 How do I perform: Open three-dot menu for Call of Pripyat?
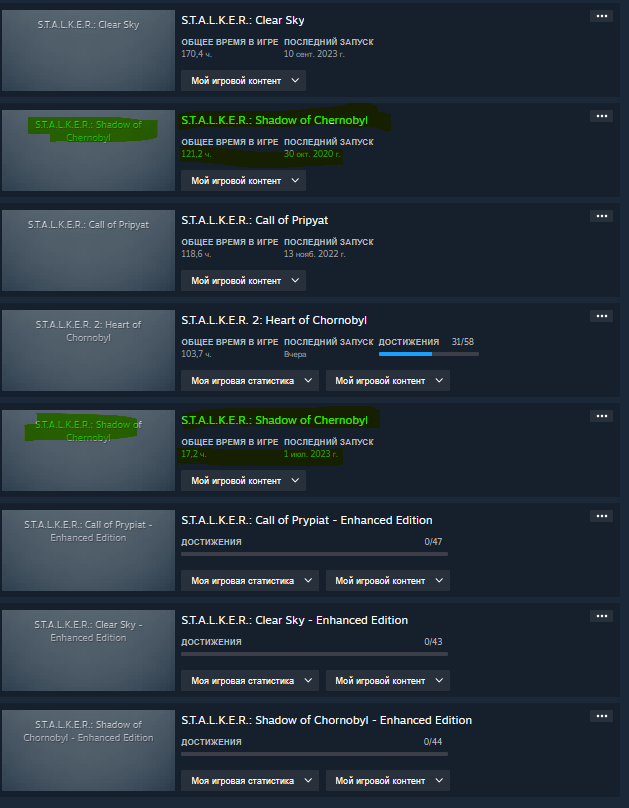tap(601, 216)
